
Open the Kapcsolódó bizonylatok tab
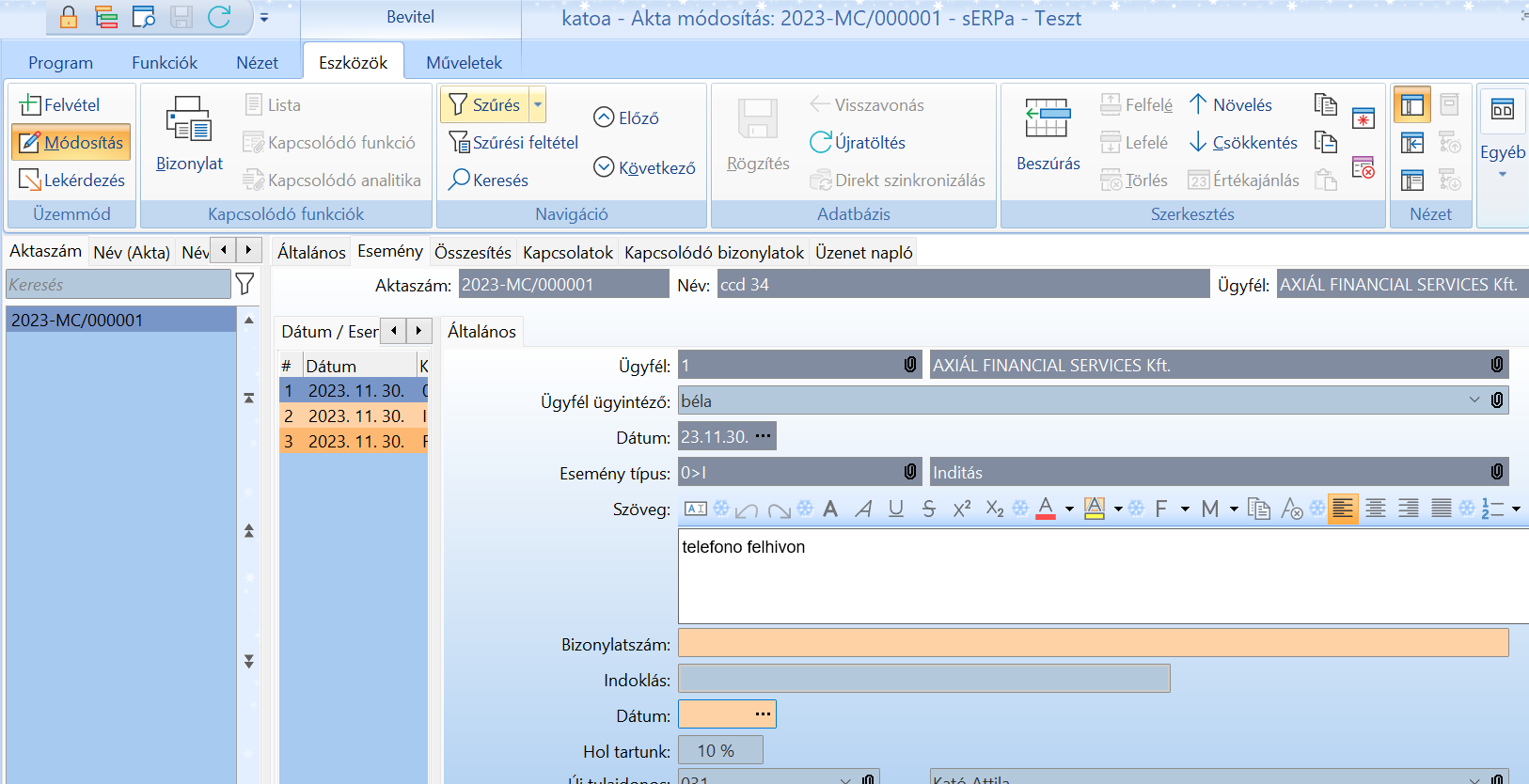coord(714,252)
